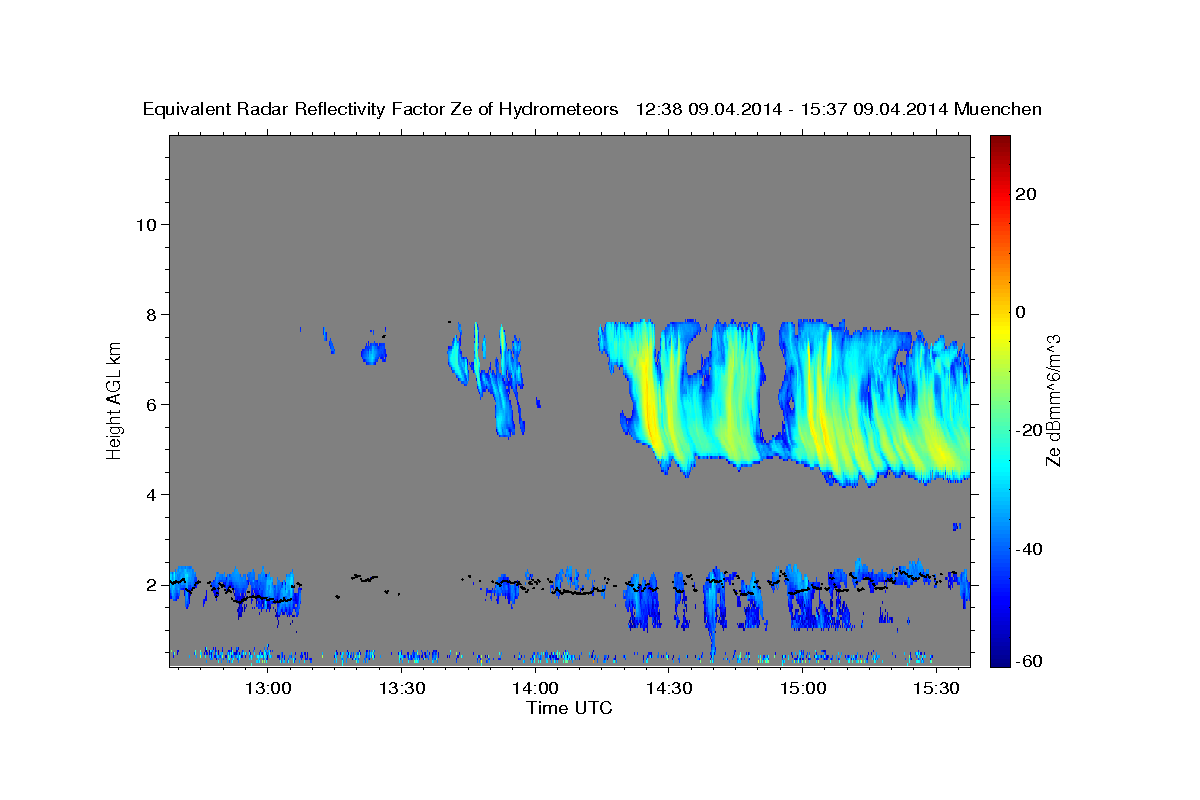Image resolution: width=1200 pixels, height=800 pixels.
Task: Click the height tick label 10
Action: coord(146,224)
